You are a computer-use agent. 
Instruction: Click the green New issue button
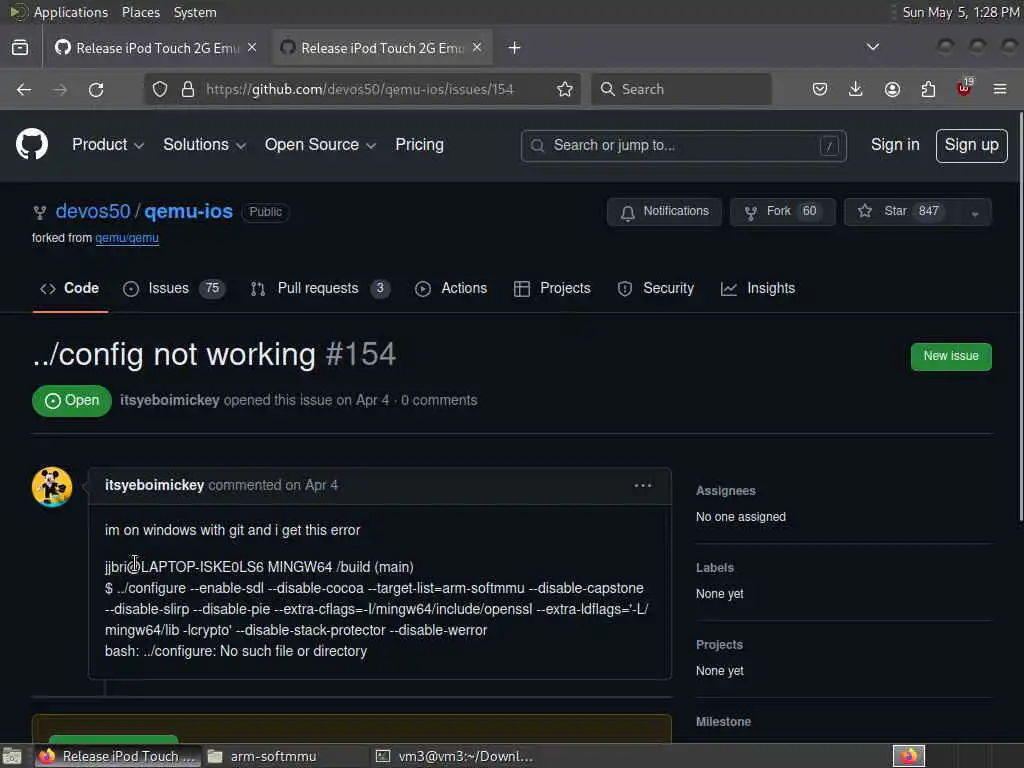[x=951, y=357]
